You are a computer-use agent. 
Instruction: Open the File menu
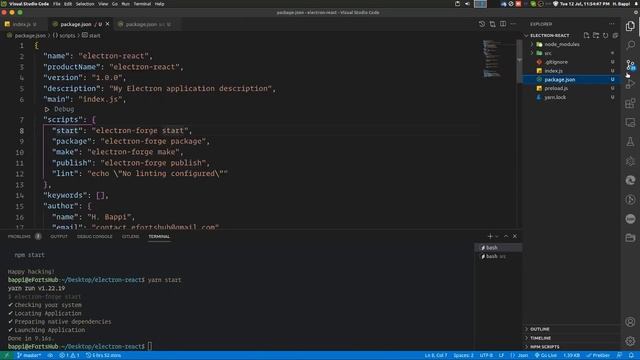coord(57,4)
